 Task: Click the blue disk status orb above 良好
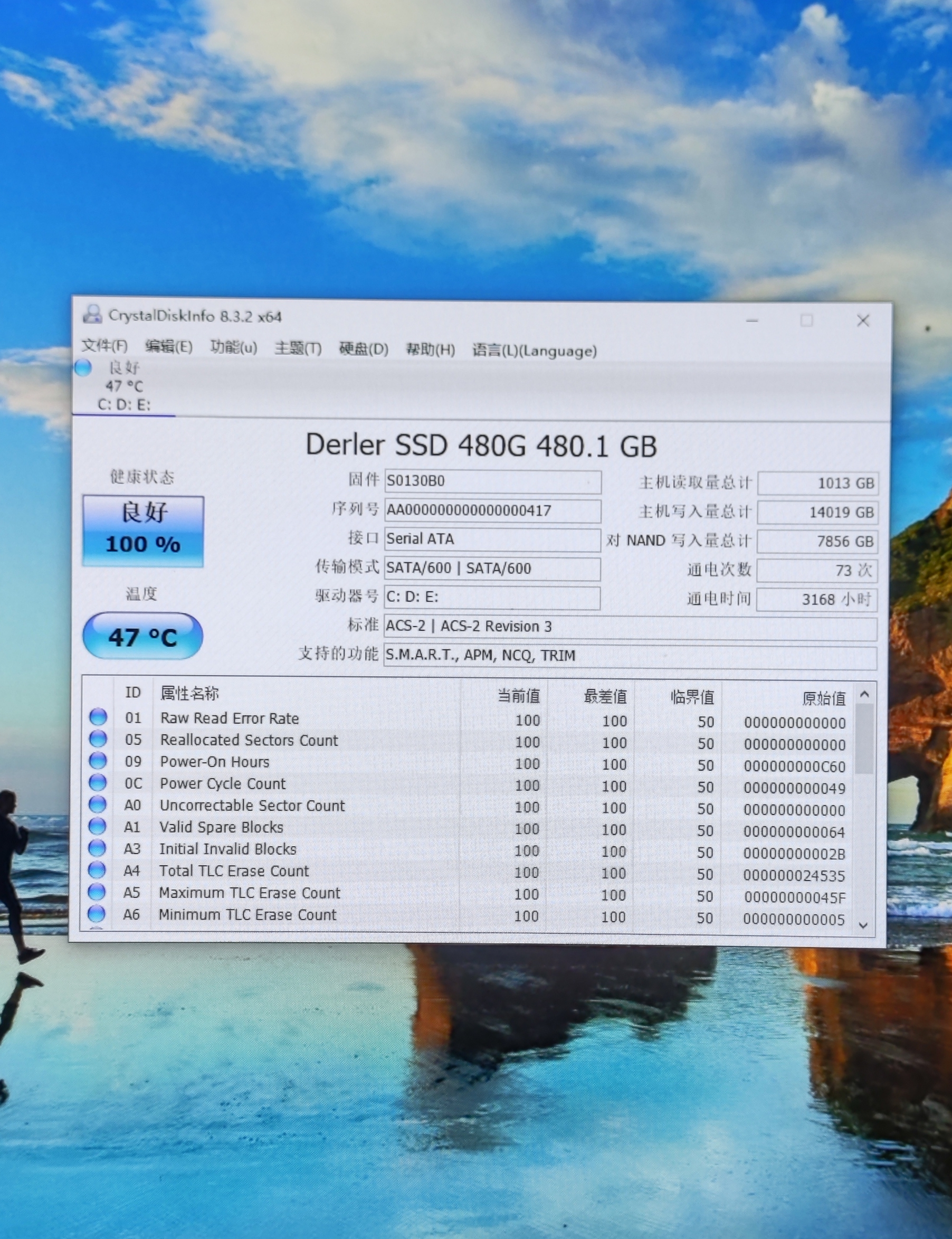(83, 368)
